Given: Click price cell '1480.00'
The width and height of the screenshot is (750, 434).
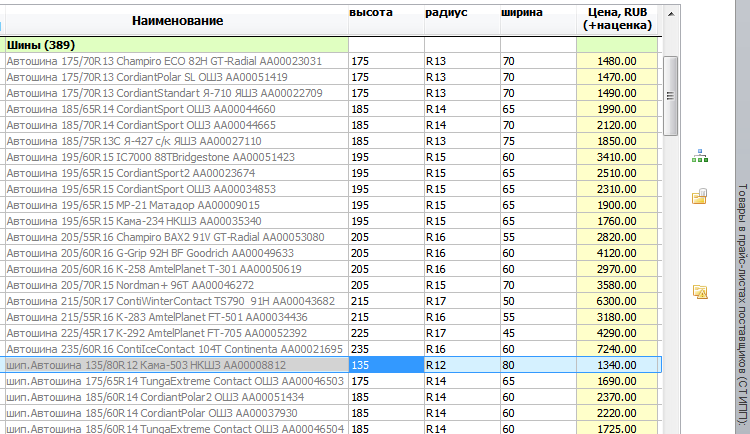Looking at the screenshot, I should click(617, 61).
